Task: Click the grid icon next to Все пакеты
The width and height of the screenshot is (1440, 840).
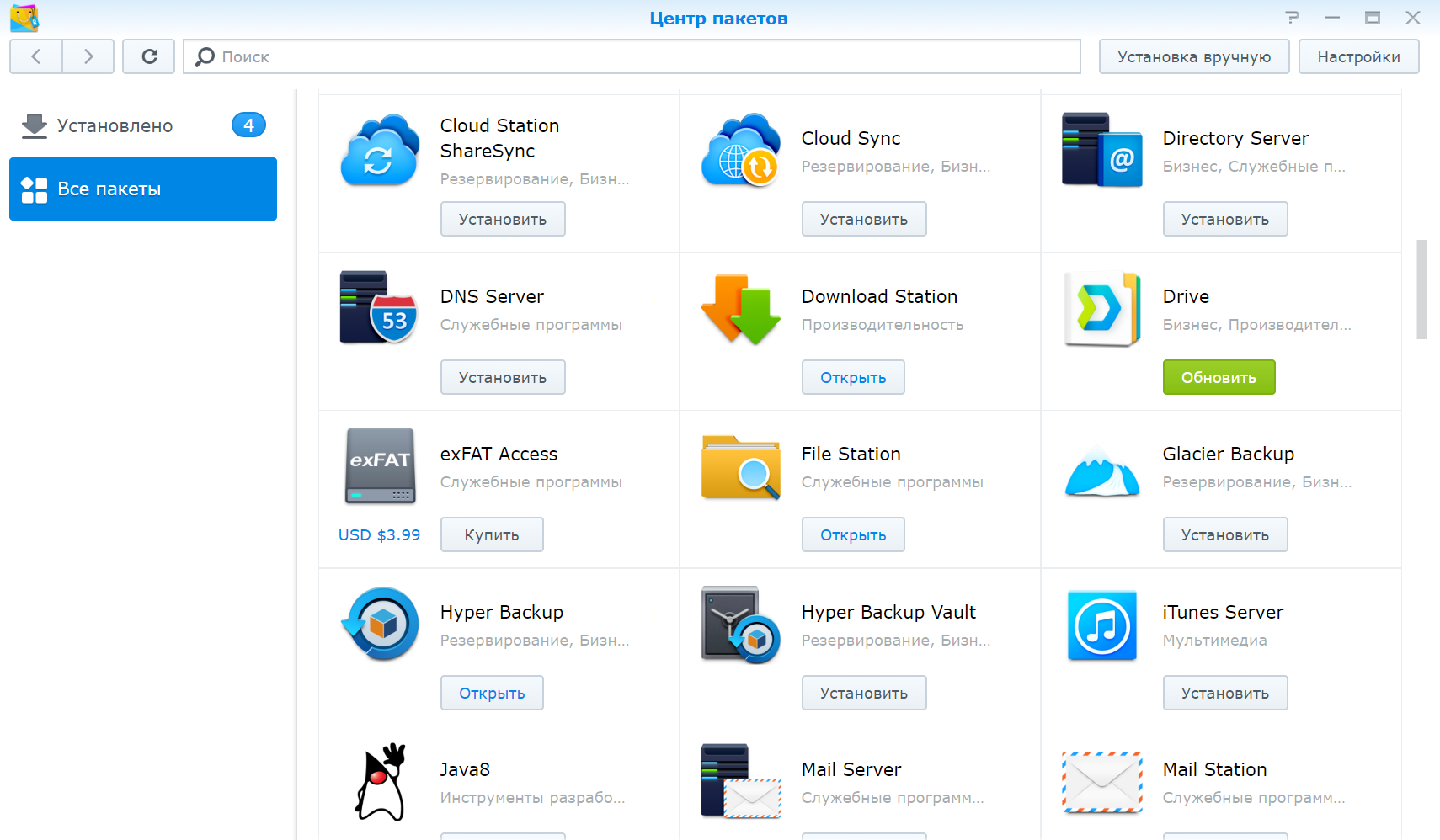Action: tap(35, 189)
